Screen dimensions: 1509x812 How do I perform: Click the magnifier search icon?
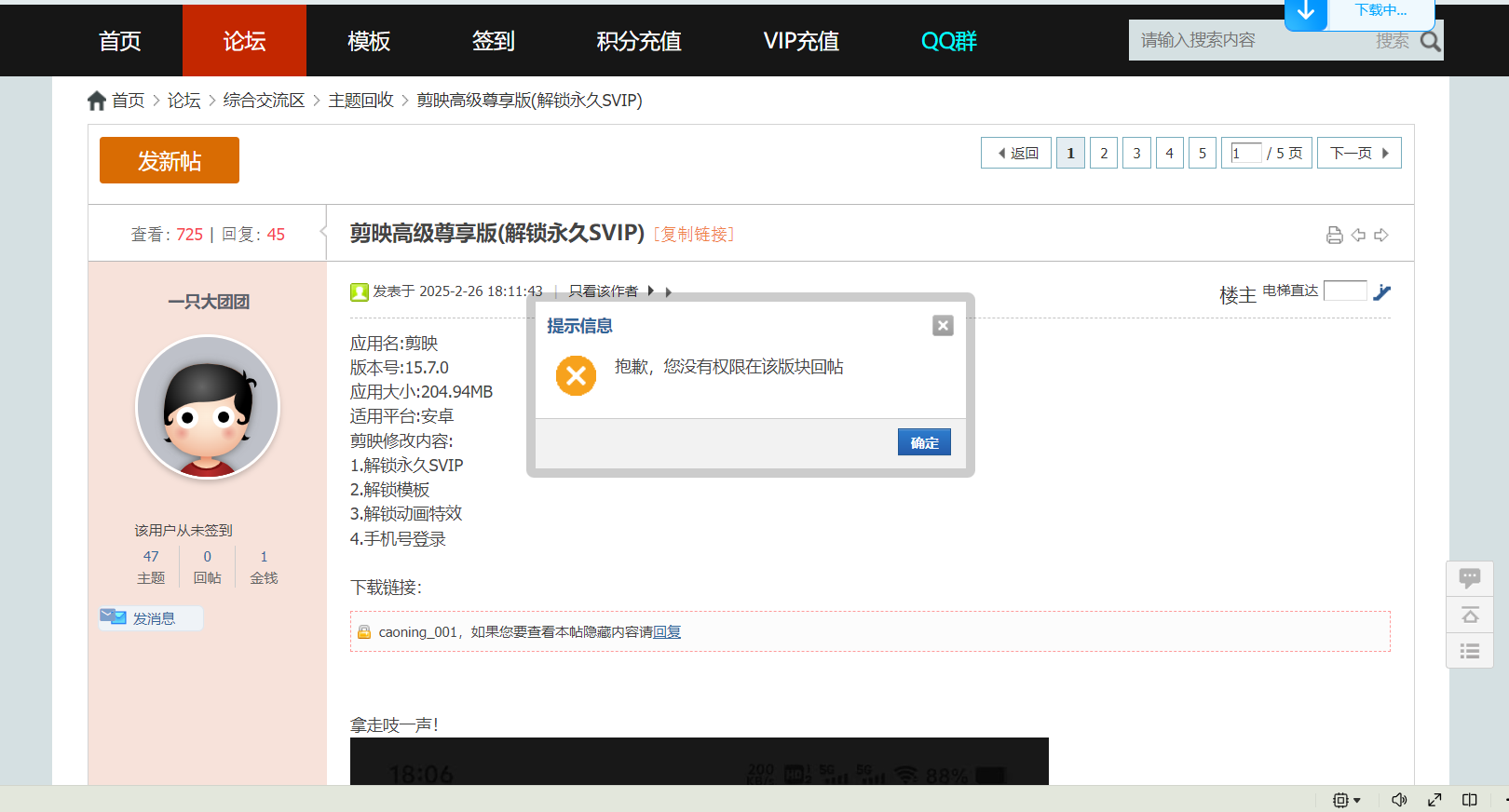1430,41
